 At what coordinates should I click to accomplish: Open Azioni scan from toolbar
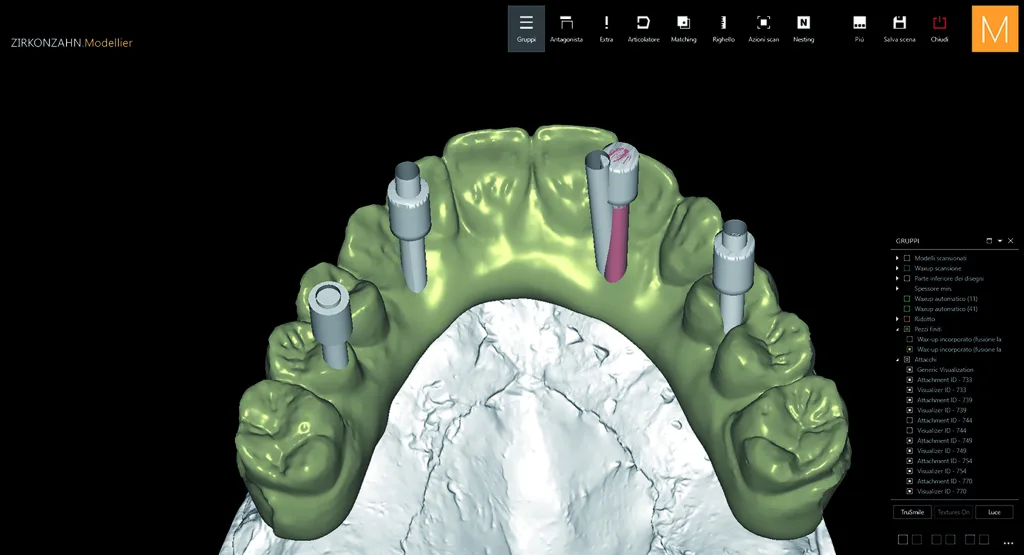pyautogui.click(x=763, y=29)
